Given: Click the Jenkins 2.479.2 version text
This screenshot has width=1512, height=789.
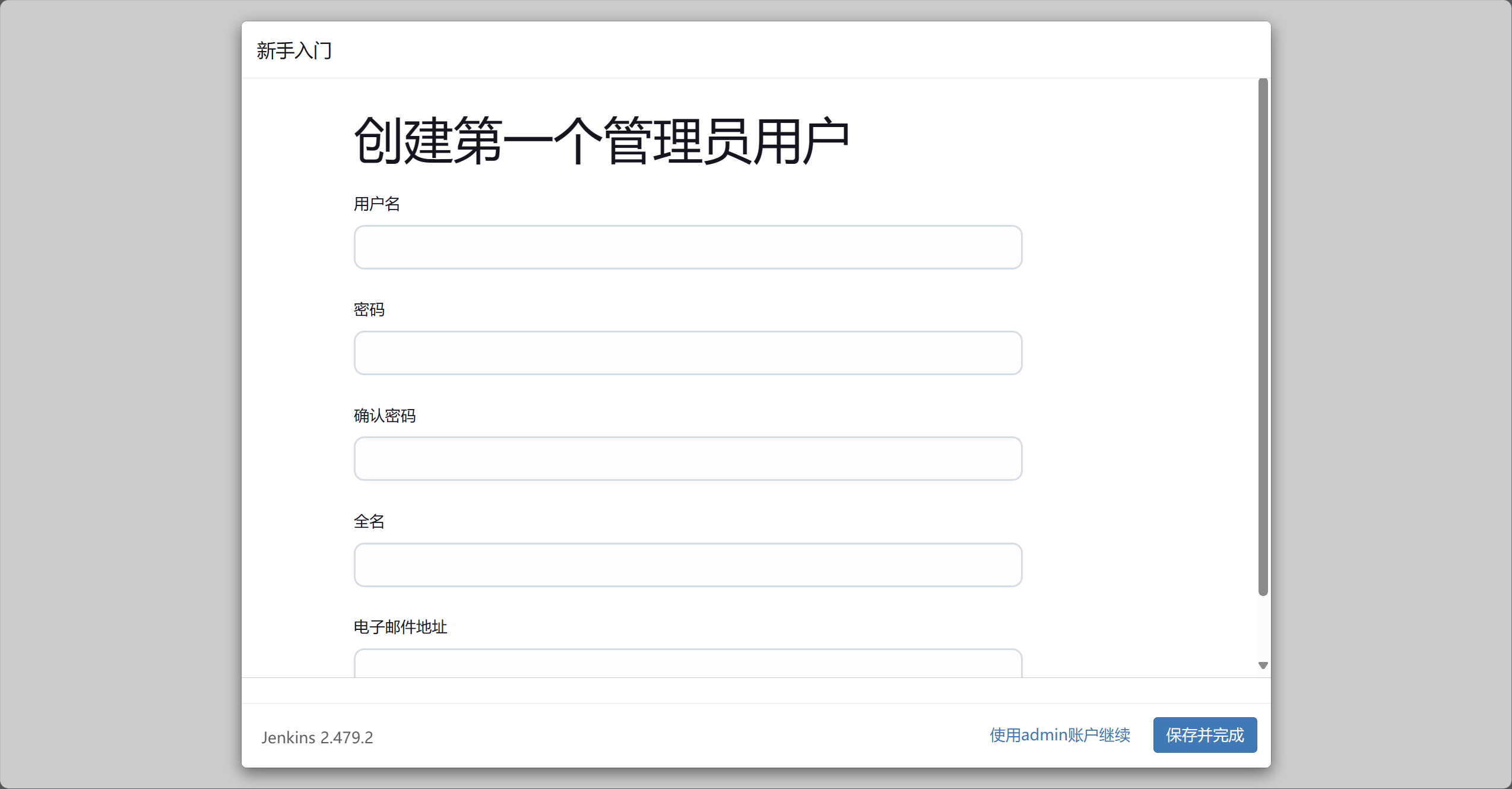Looking at the screenshot, I should coord(317,737).
